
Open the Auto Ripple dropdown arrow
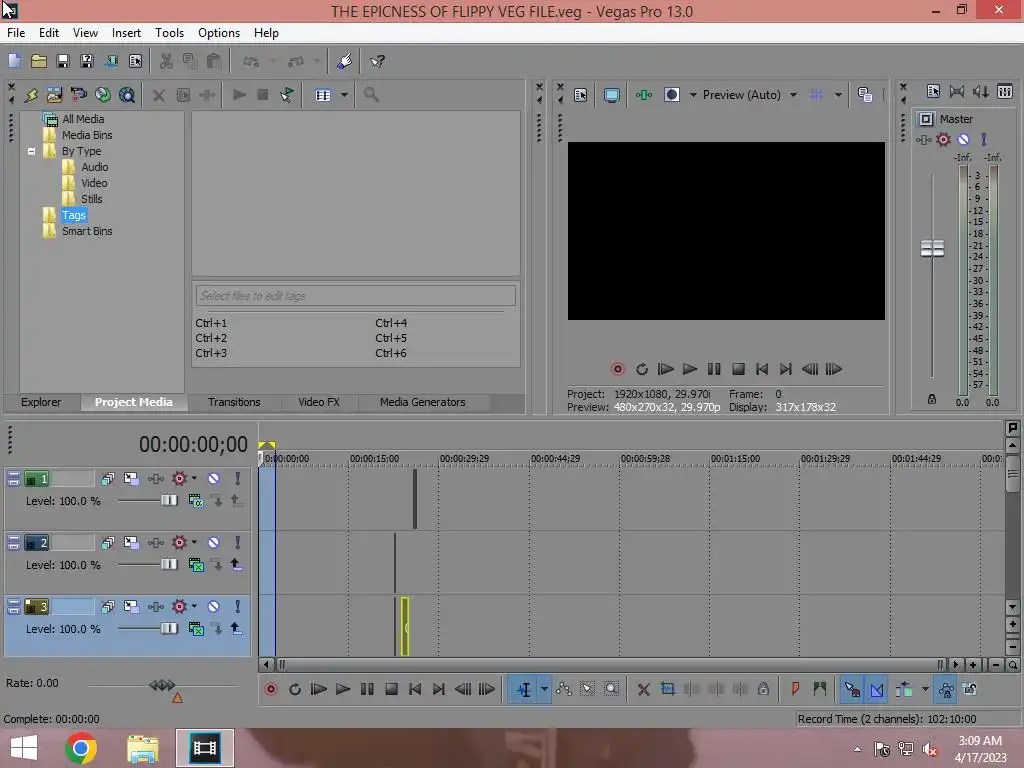(925, 689)
